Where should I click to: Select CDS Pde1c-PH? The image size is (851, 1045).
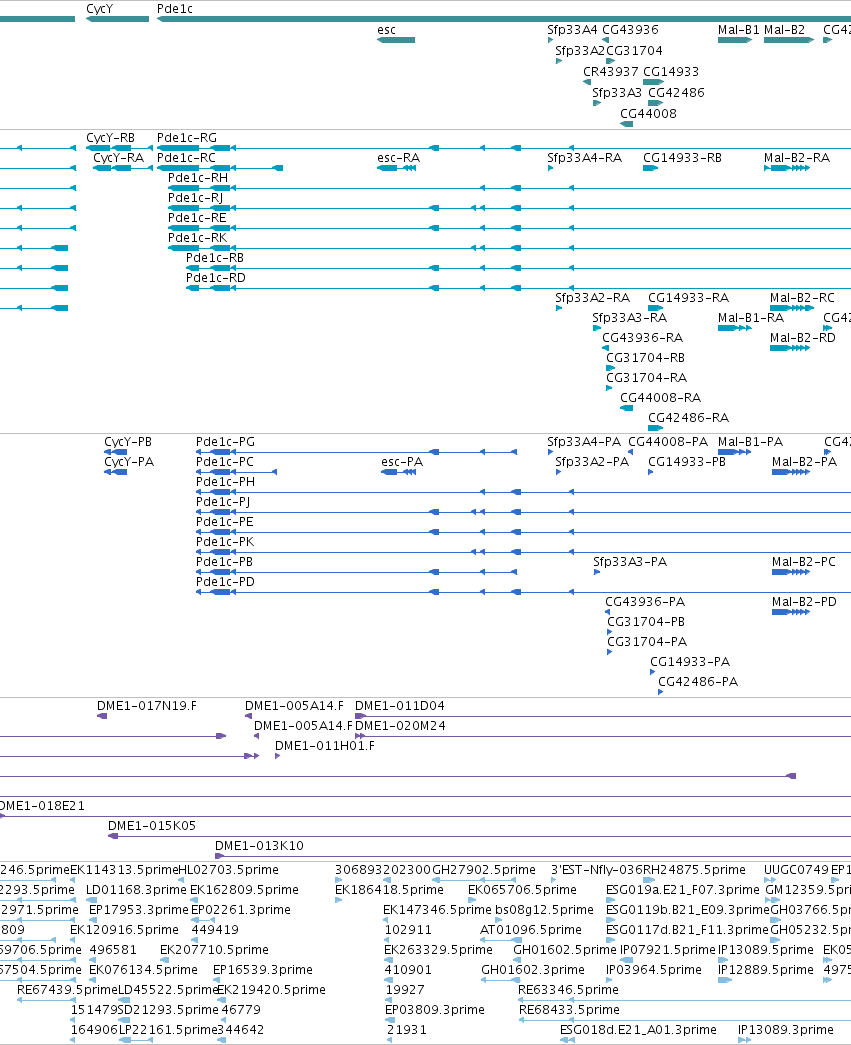[225, 482]
